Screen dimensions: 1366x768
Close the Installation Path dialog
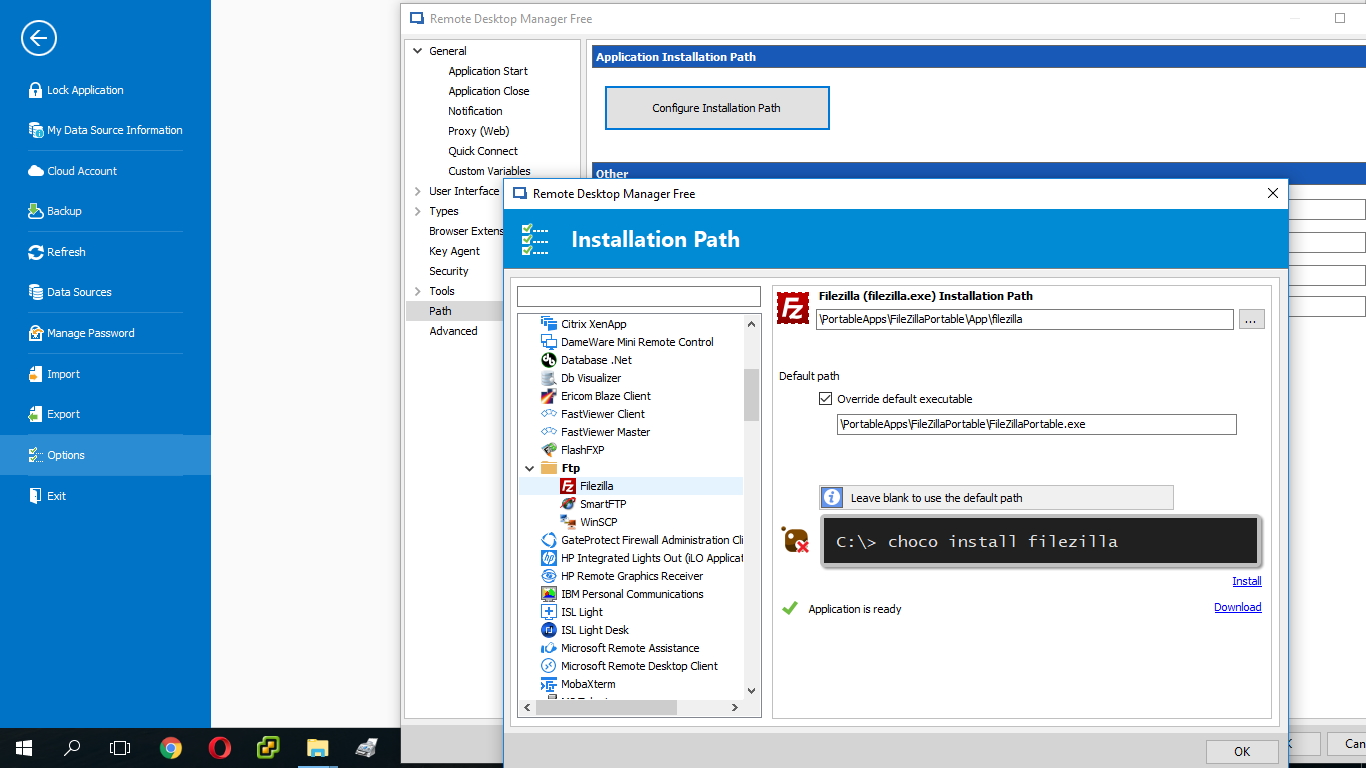pos(1272,193)
